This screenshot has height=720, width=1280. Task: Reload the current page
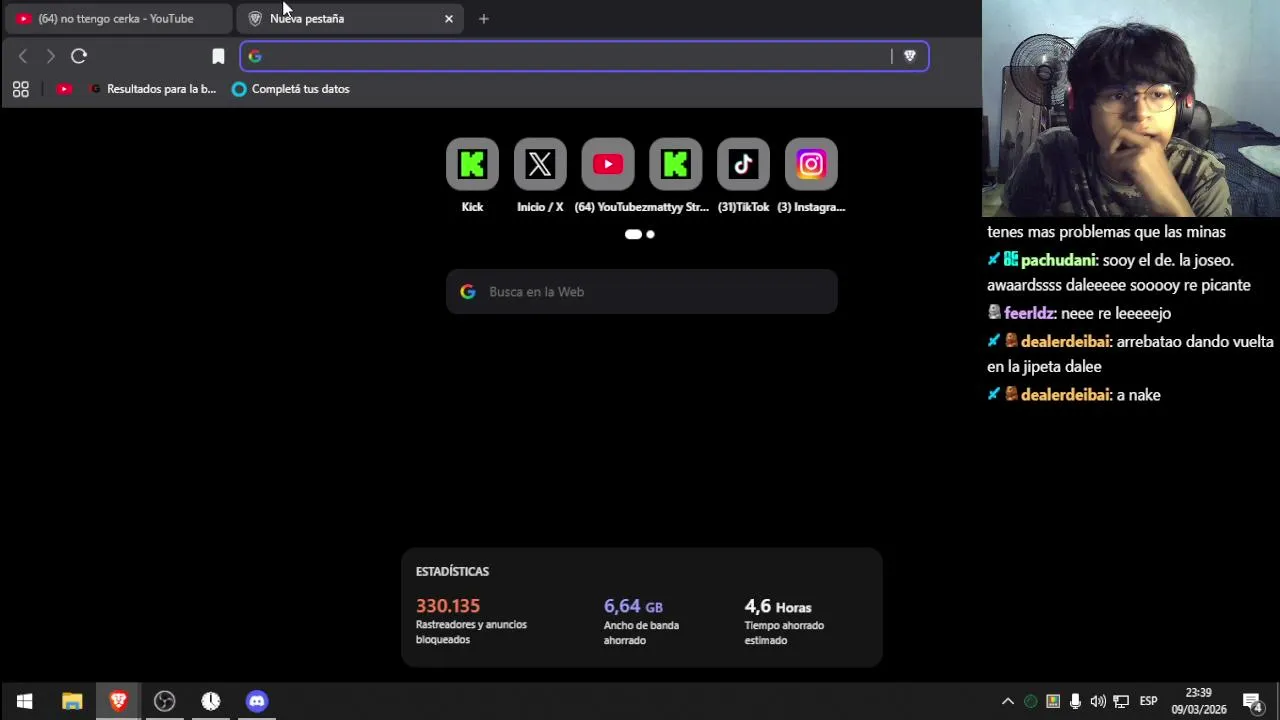79,56
